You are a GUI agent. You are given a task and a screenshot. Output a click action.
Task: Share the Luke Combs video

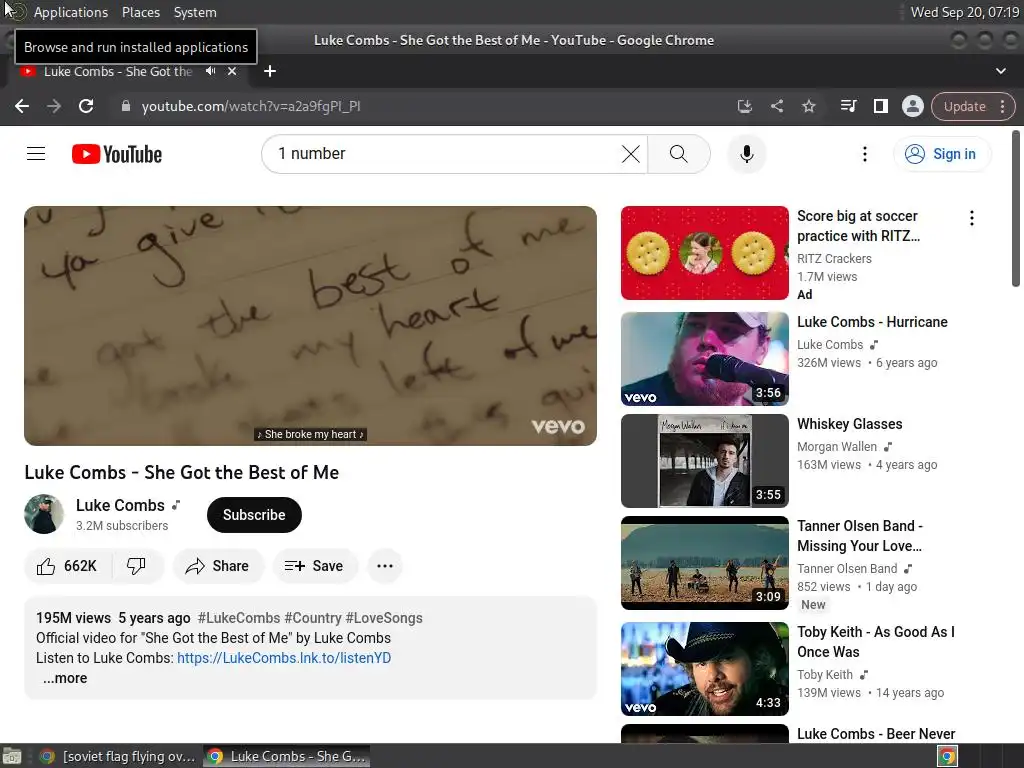[x=217, y=566]
